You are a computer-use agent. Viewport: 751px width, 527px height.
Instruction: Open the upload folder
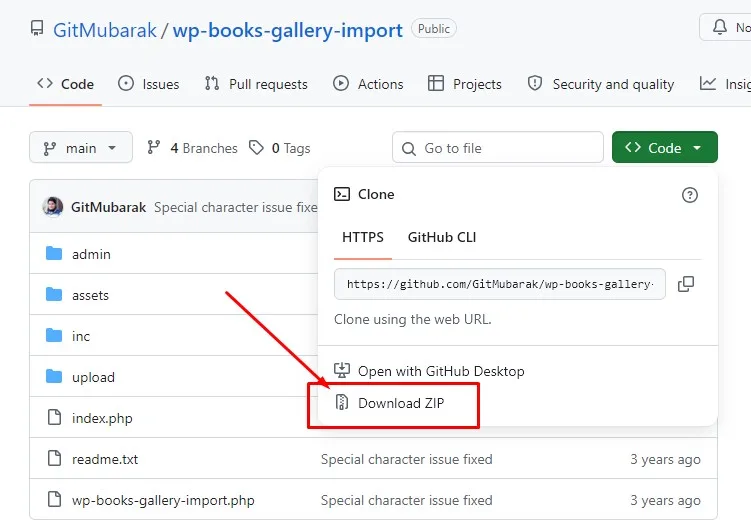93,378
